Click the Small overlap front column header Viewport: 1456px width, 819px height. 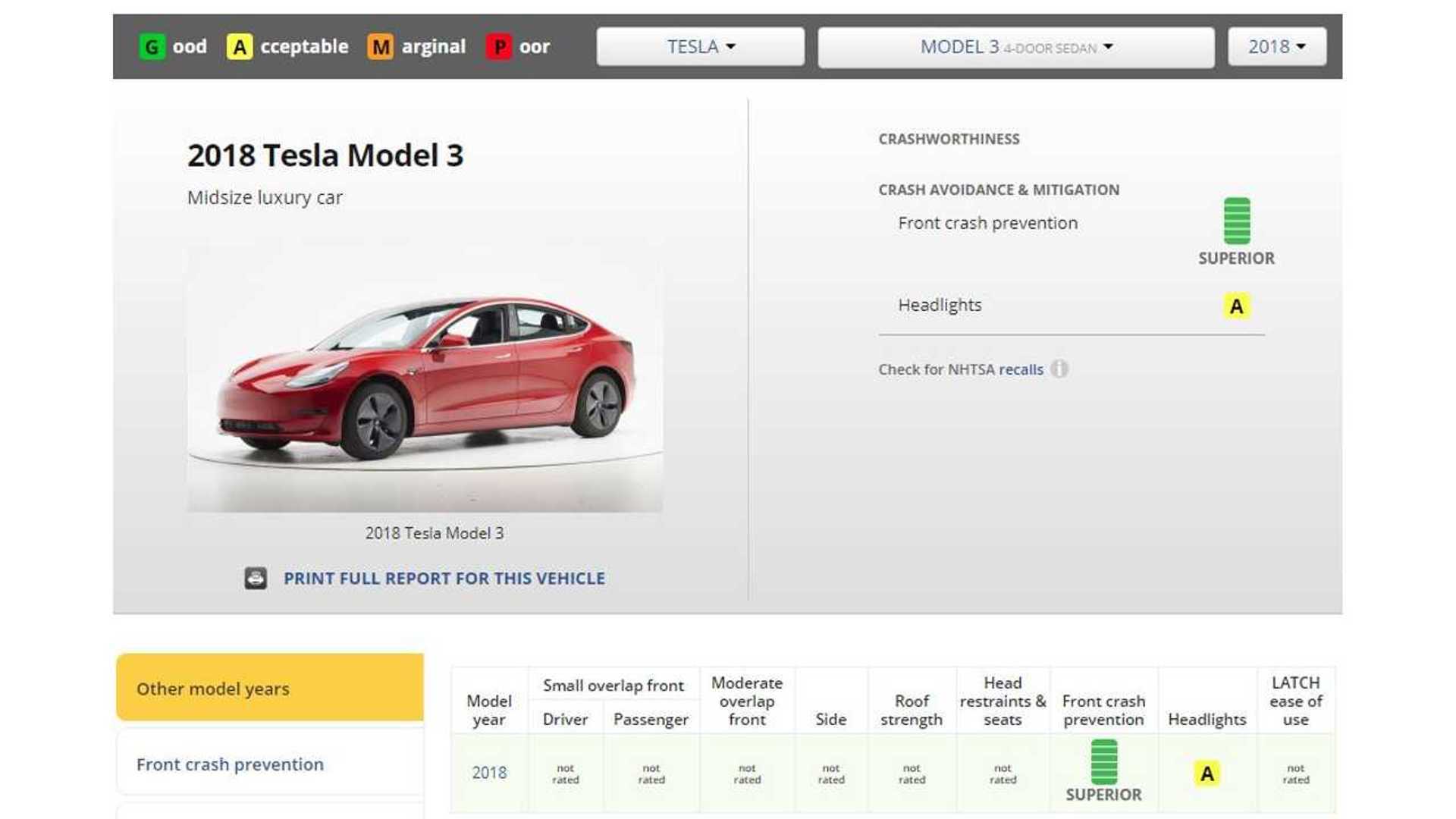point(613,686)
